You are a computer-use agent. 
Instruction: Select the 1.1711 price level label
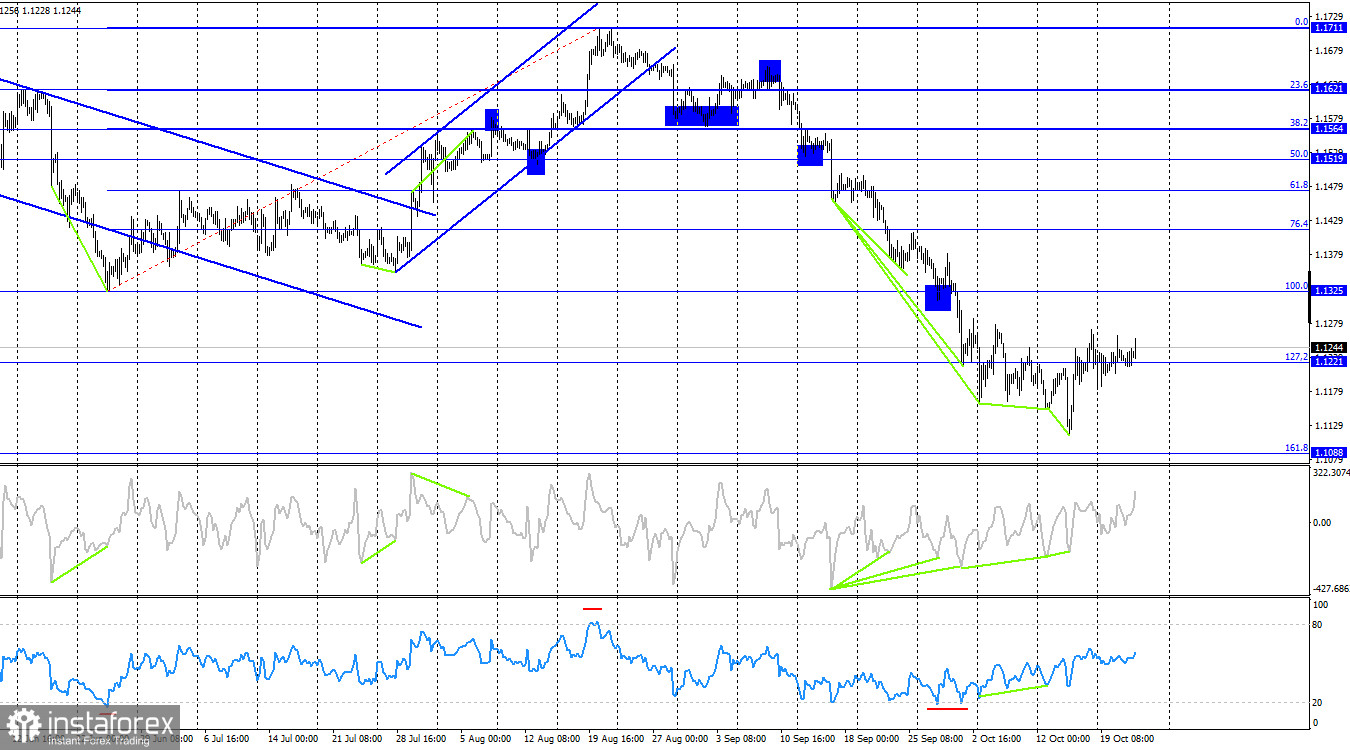tap(1330, 29)
